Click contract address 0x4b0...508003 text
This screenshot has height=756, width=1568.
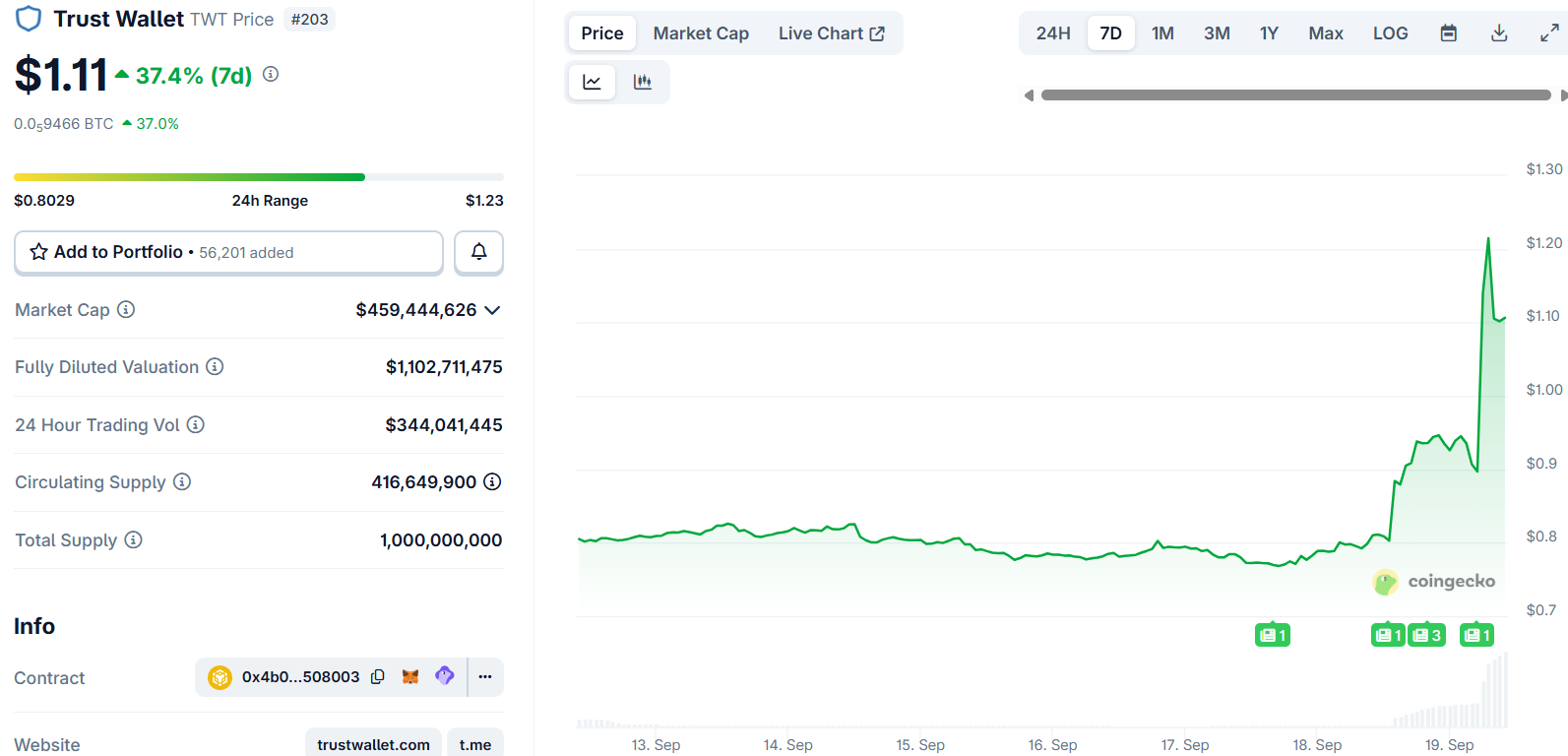[x=300, y=677]
